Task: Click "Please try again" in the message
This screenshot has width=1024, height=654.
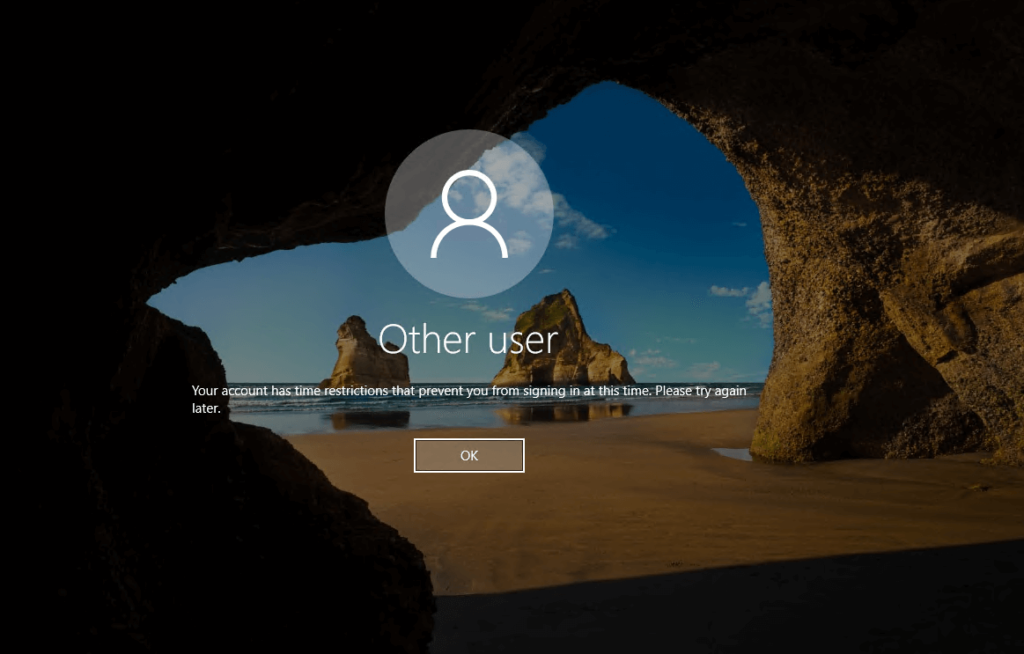Action: click(x=701, y=391)
